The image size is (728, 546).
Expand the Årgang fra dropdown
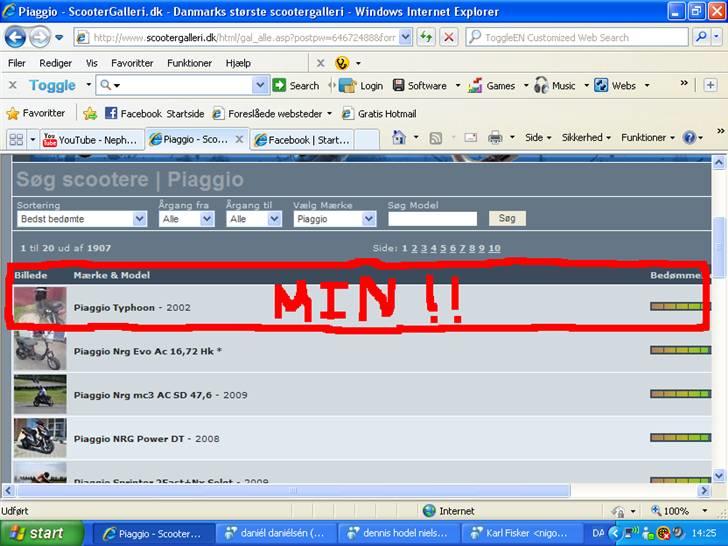tap(185, 218)
